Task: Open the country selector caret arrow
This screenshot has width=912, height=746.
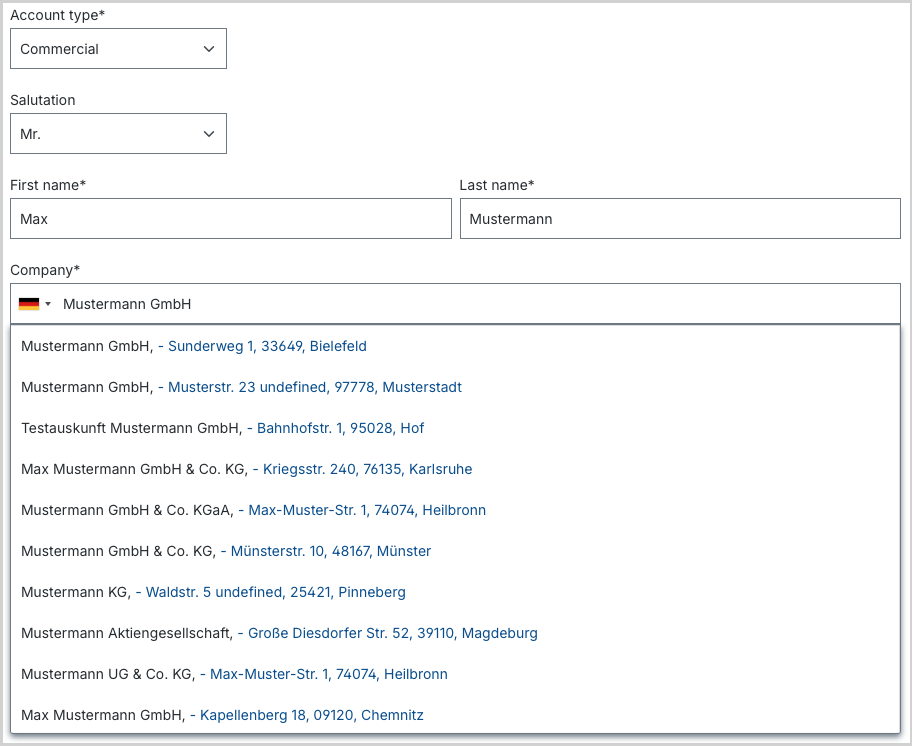Action: point(48,304)
